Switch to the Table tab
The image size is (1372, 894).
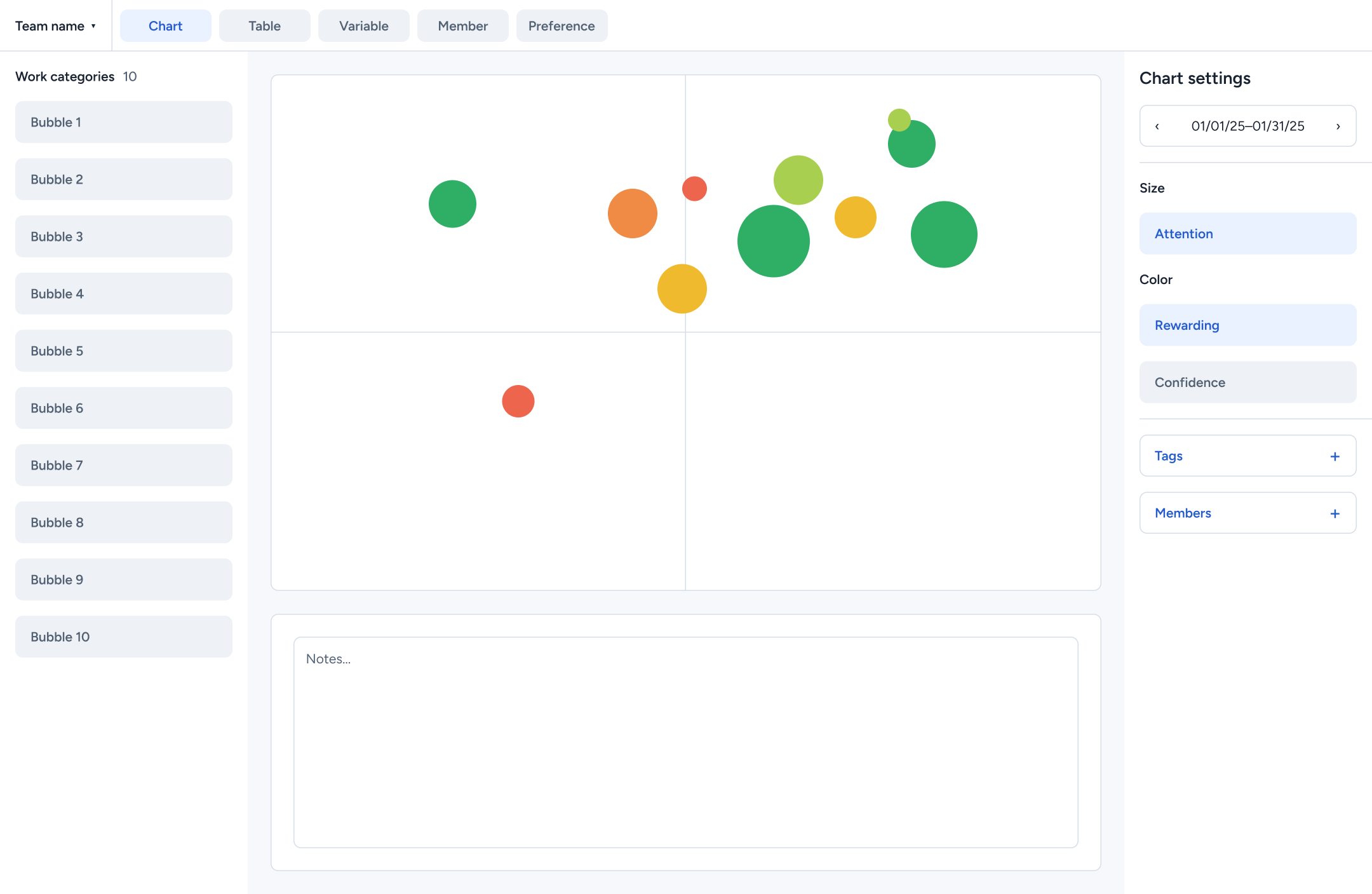tap(265, 26)
